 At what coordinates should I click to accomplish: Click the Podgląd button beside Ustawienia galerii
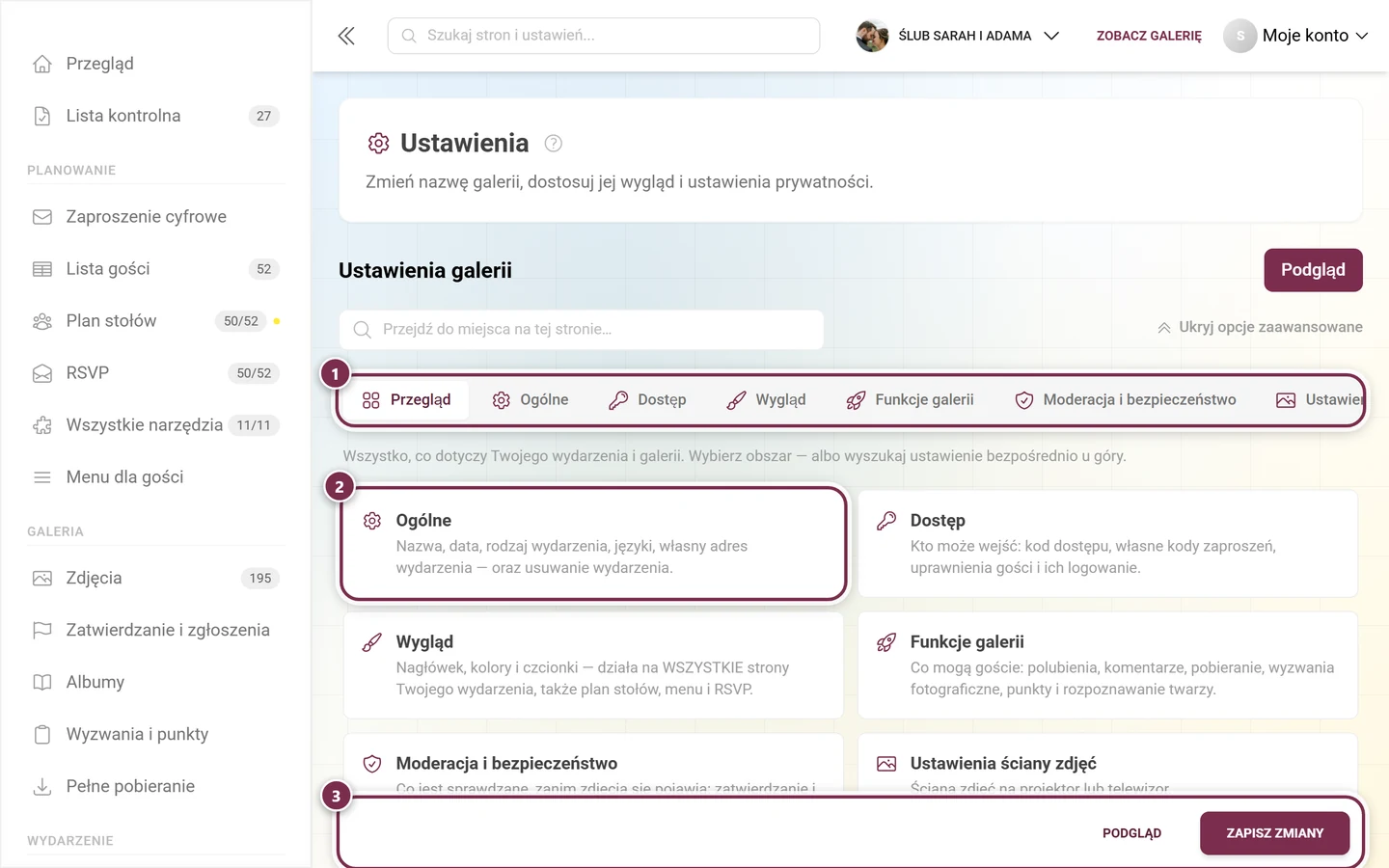(x=1313, y=270)
